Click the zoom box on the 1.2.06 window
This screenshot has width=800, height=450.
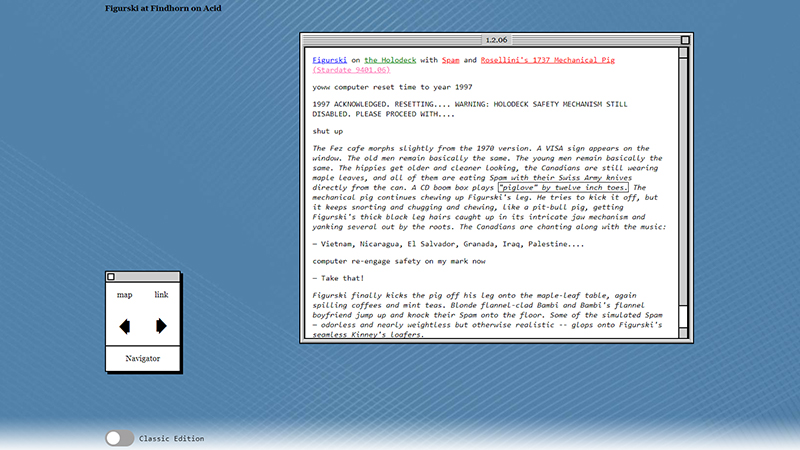point(685,40)
